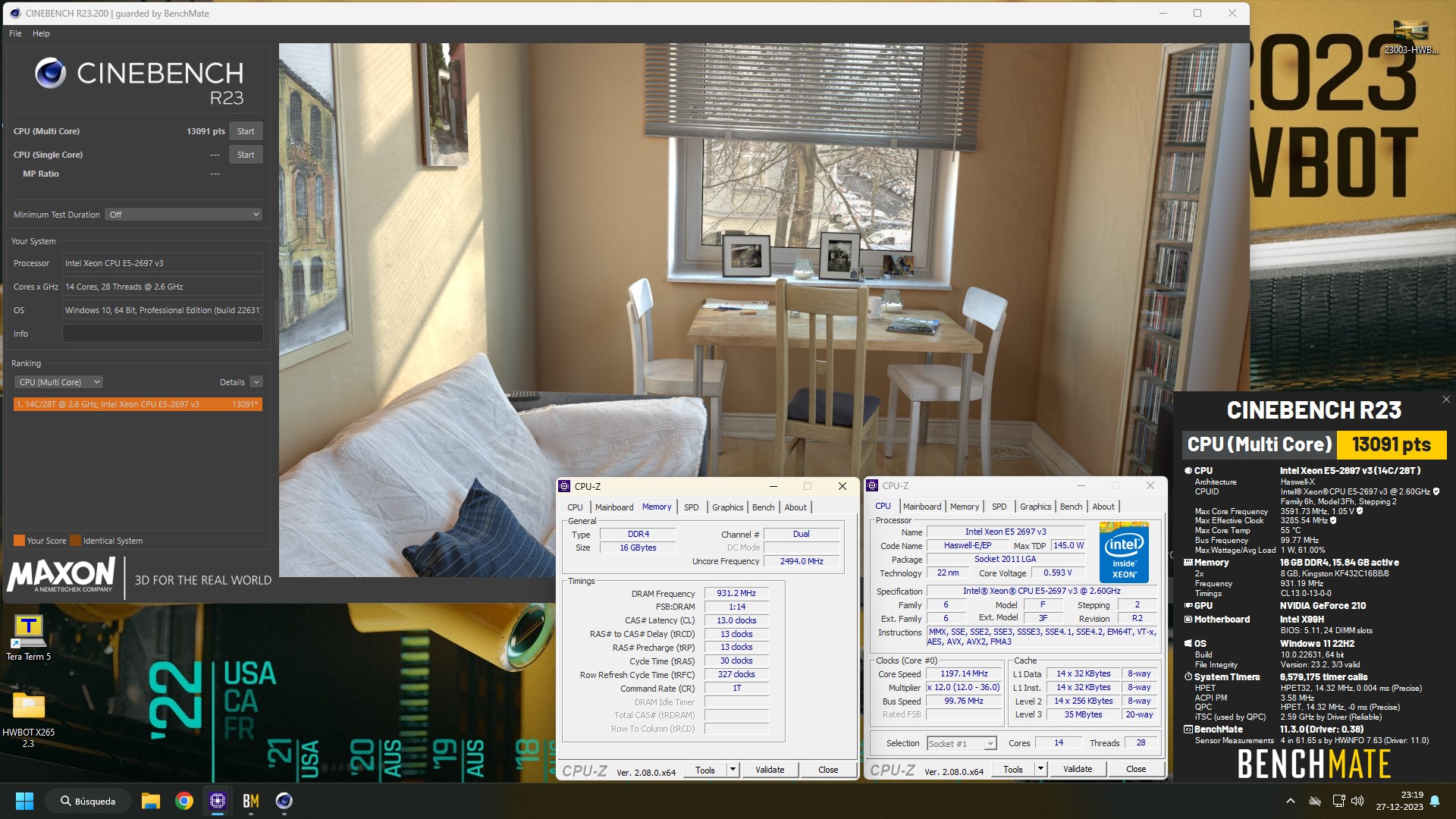Open the notification bell icon
Image resolution: width=1456 pixels, height=819 pixels.
[x=1435, y=801]
